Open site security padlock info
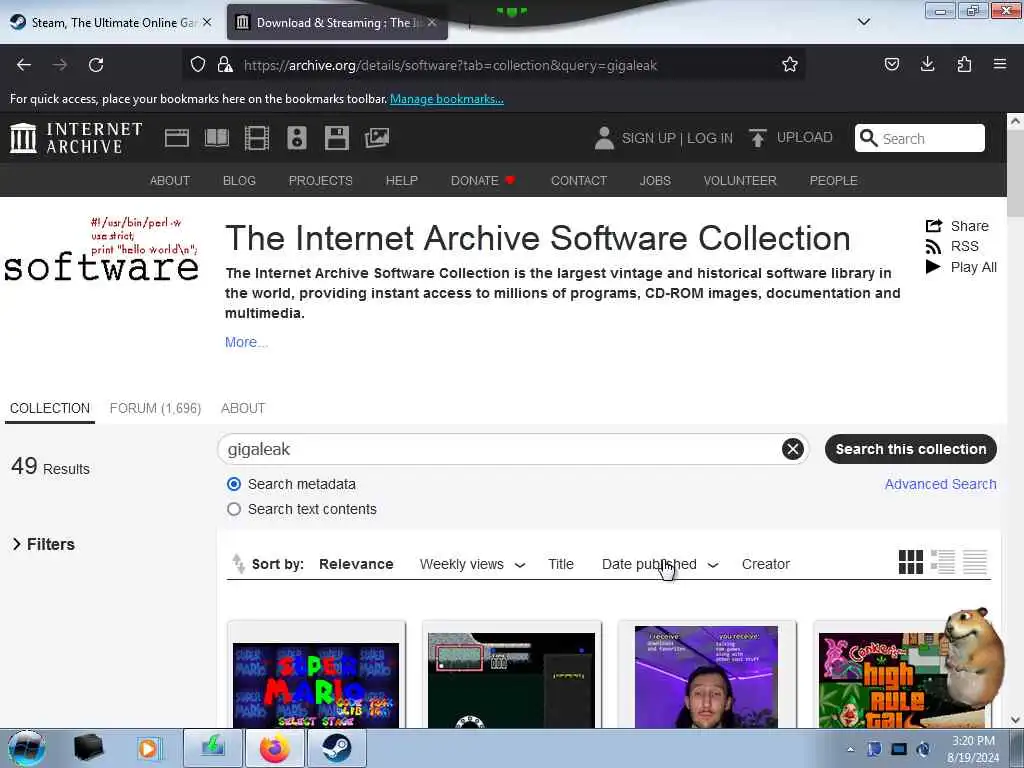 225,64
